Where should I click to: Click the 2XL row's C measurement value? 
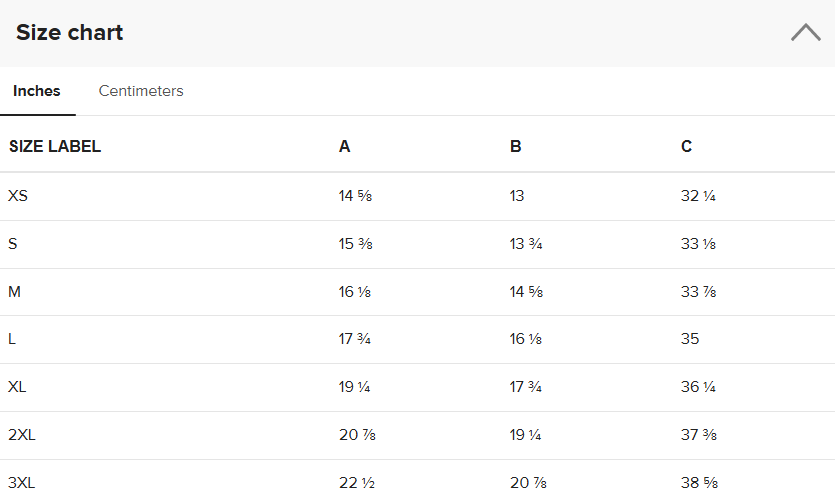point(698,435)
